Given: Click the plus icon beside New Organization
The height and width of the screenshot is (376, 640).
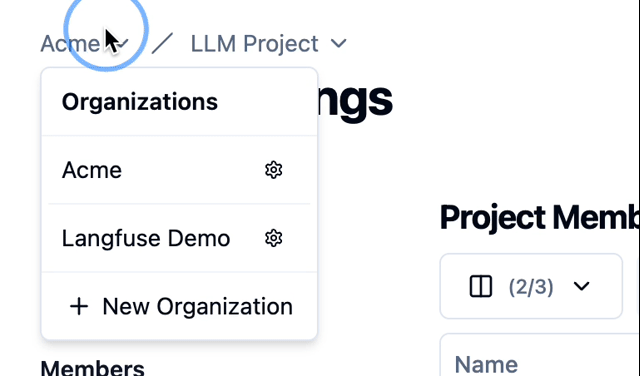Looking at the screenshot, I should coord(79,307).
